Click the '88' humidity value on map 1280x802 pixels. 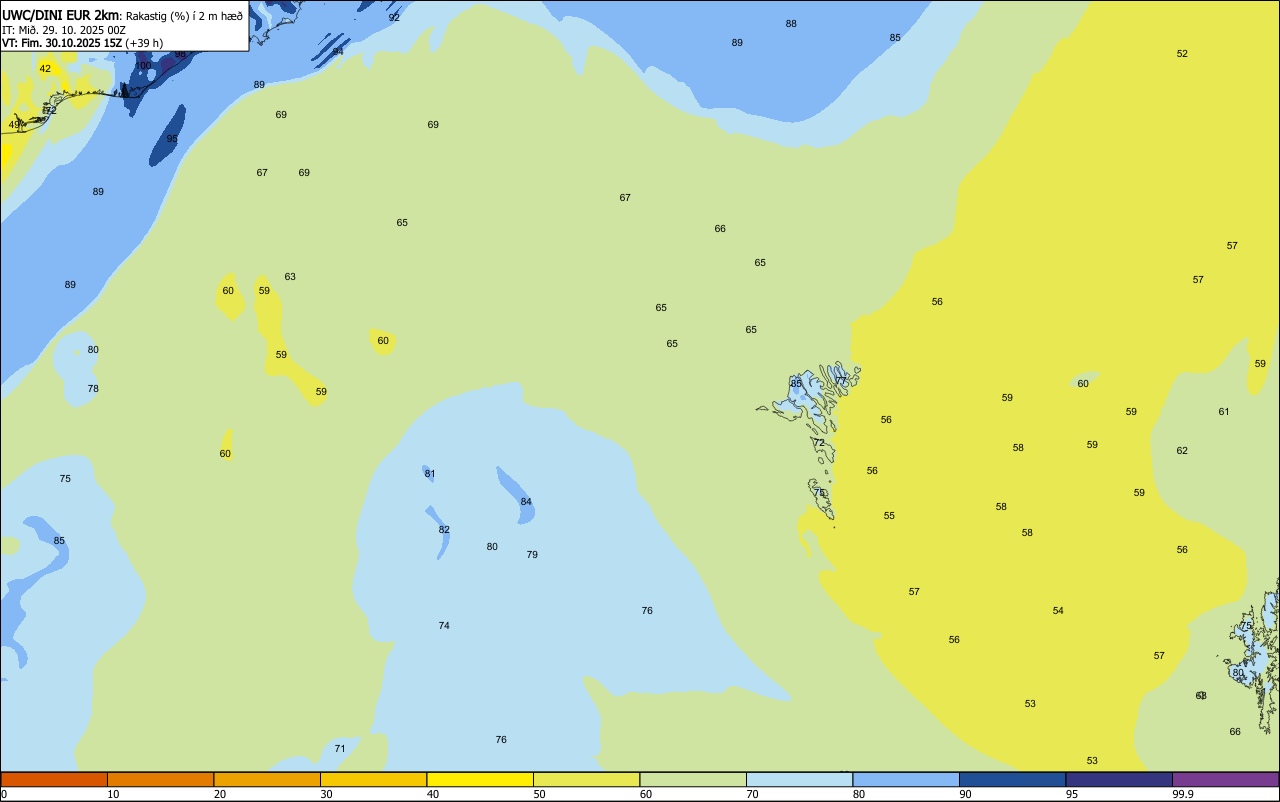(x=791, y=24)
